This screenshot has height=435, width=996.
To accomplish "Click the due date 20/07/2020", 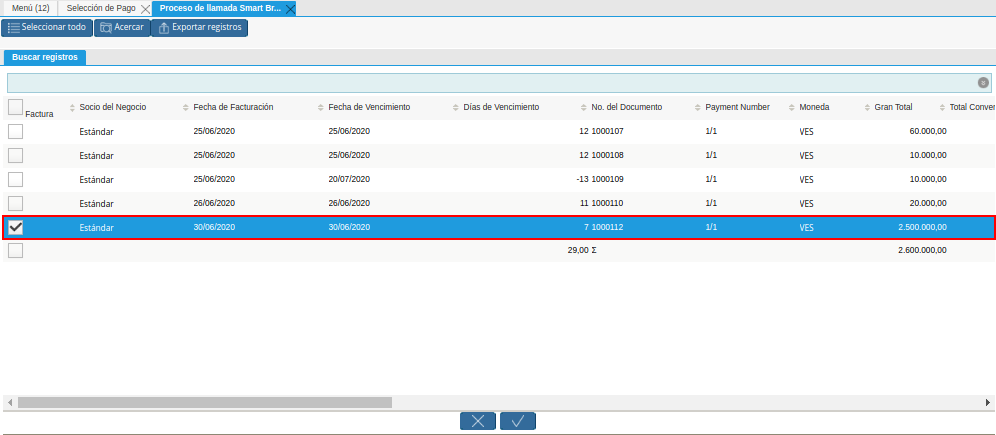I will [x=349, y=179].
